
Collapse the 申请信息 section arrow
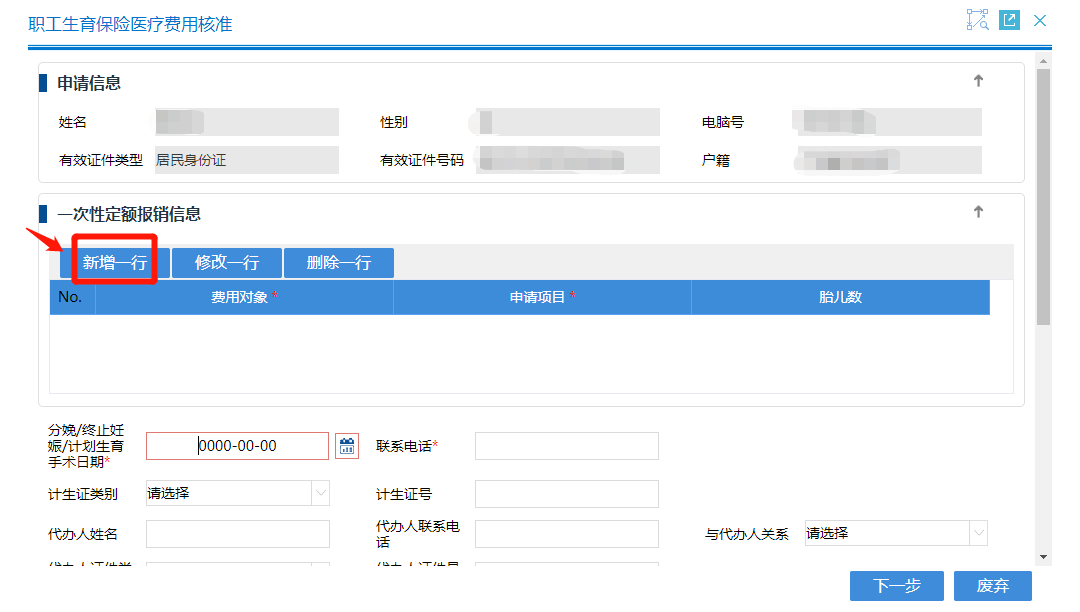pos(979,82)
